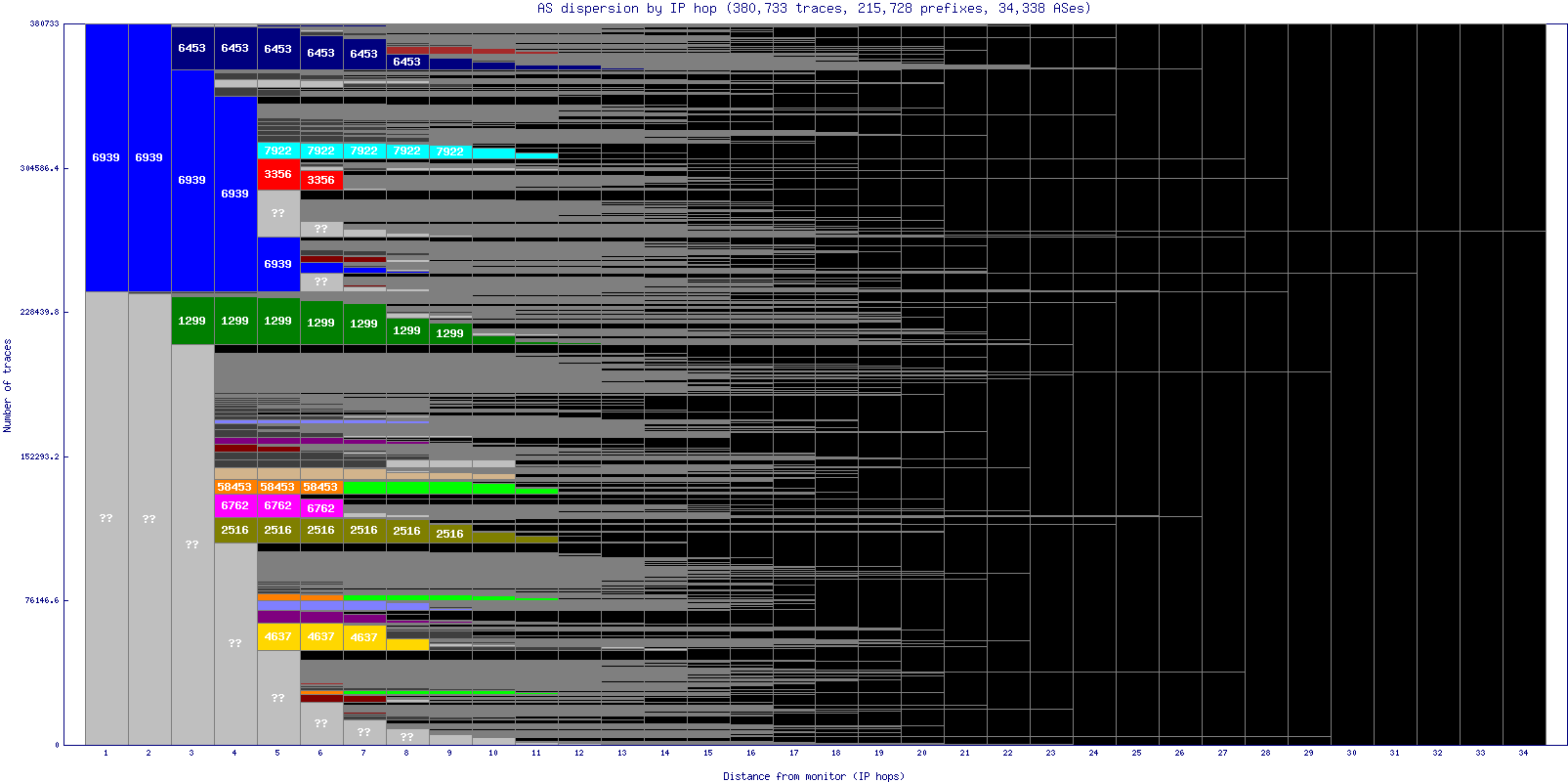Click the magenta AS 6762 block at hop 4
Screen dimensions: 1568x782
pyautogui.click(x=235, y=506)
